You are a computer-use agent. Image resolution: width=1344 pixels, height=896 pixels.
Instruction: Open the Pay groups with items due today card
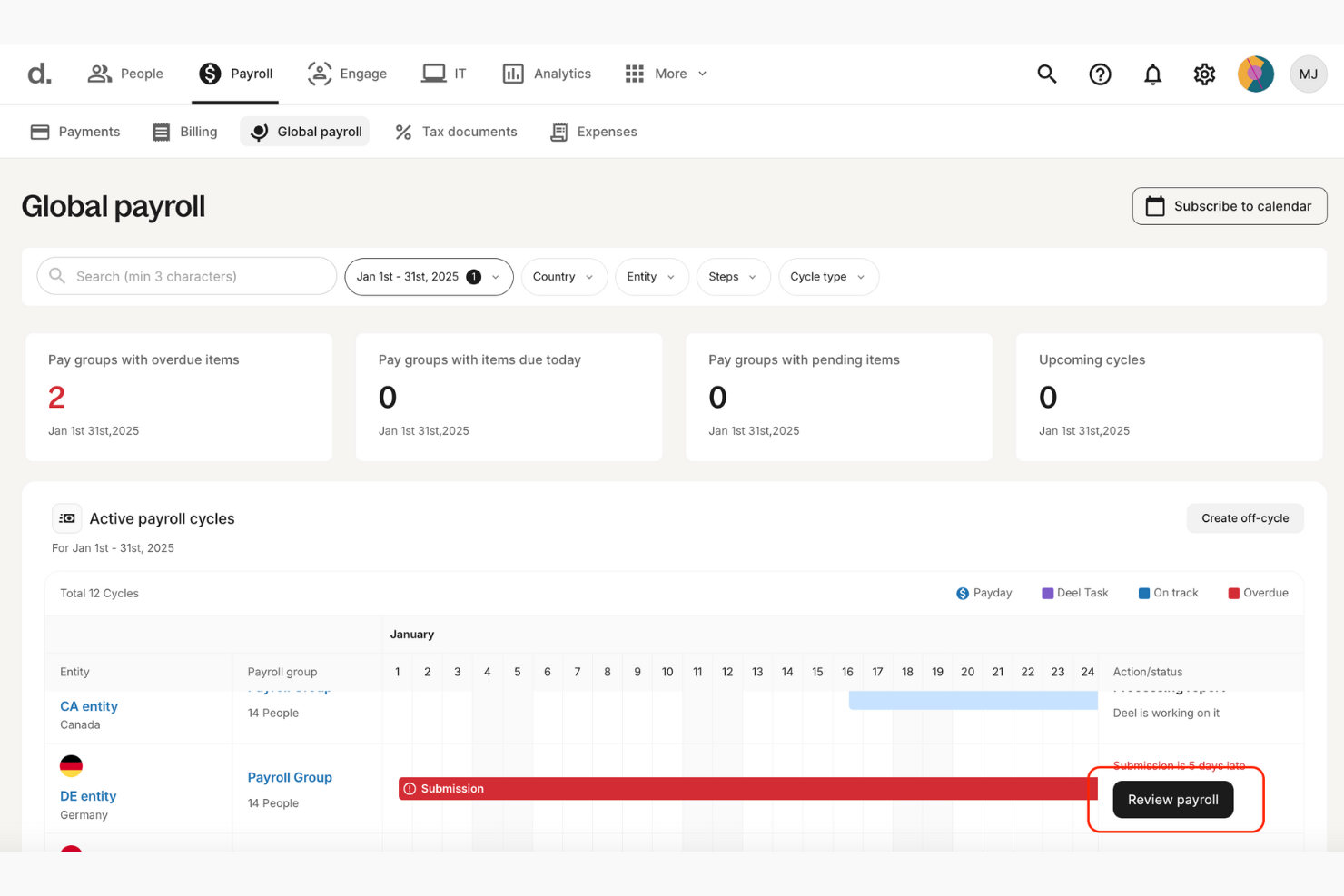tap(509, 397)
